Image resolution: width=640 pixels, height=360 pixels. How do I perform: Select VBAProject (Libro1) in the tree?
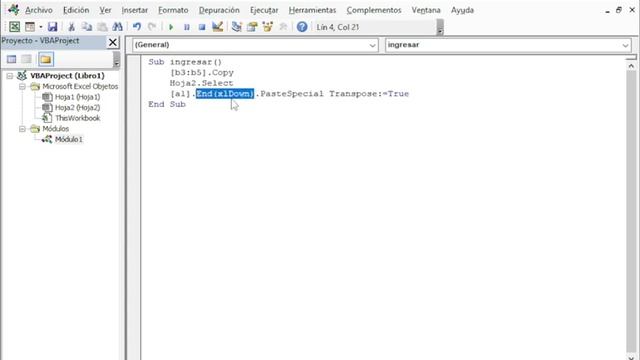coord(67,76)
